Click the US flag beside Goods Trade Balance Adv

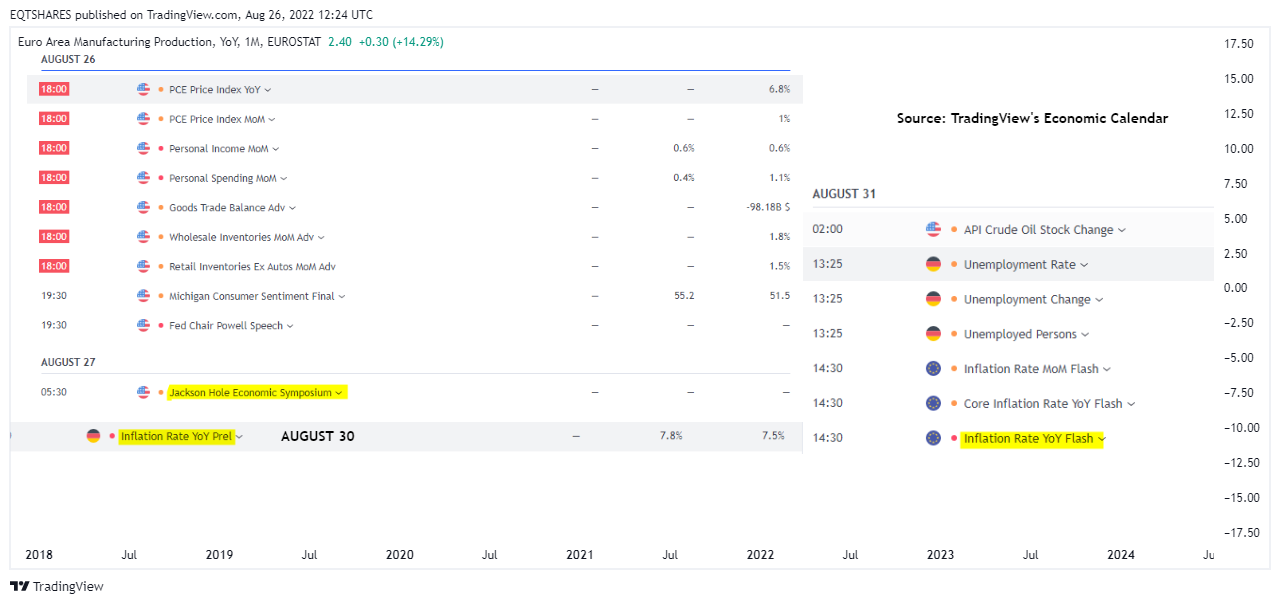[x=143, y=207]
